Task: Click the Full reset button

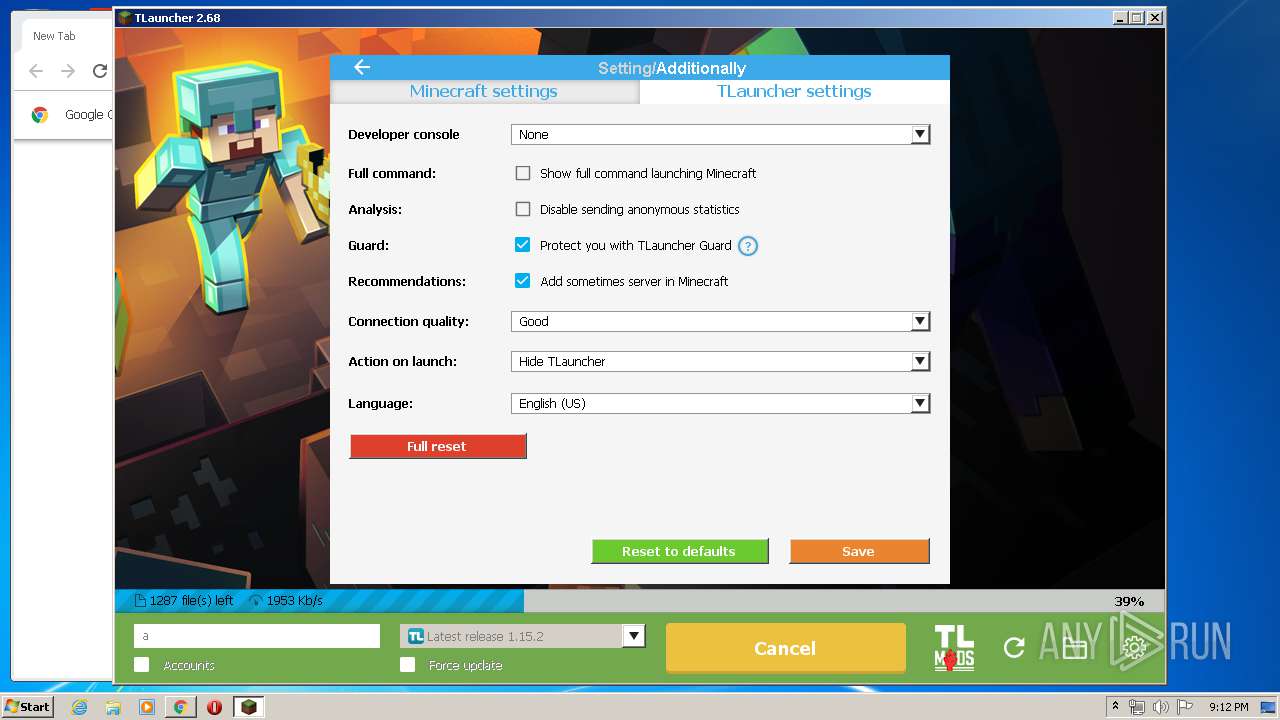Action: point(438,446)
